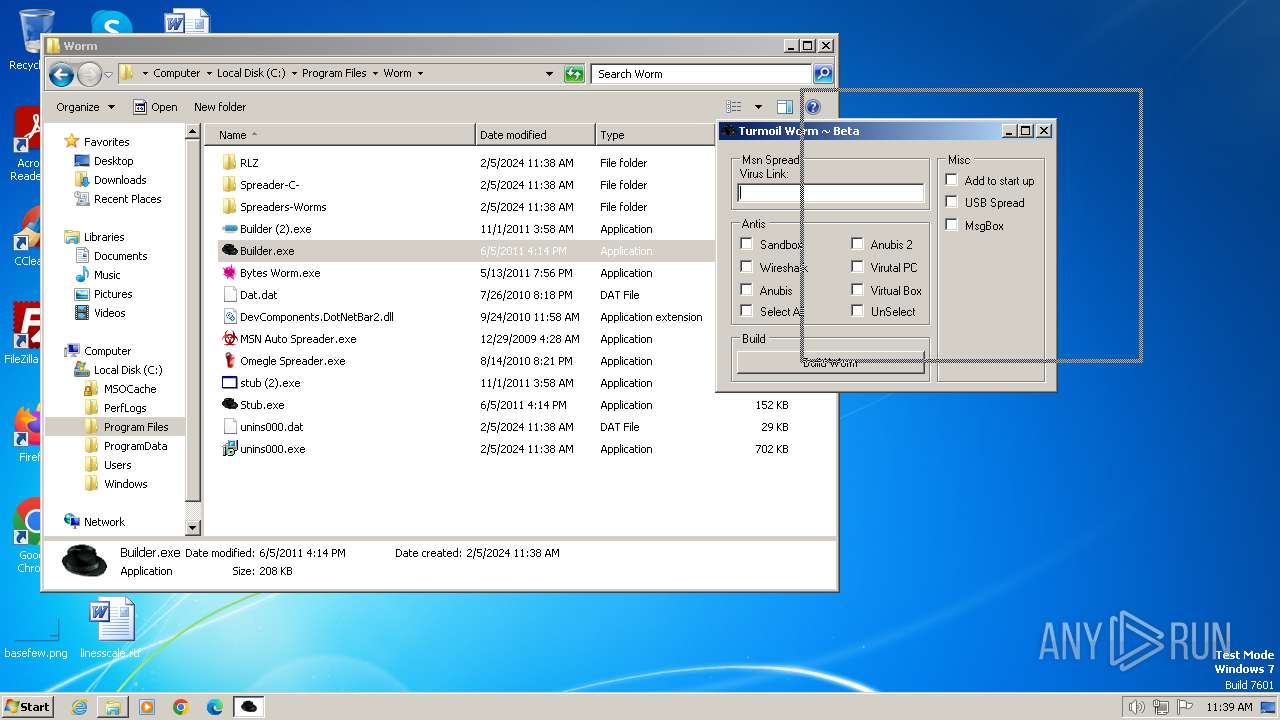The image size is (1280, 720).
Task: Enable the Sandbox anti checkbox
Action: tap(747, 244)
